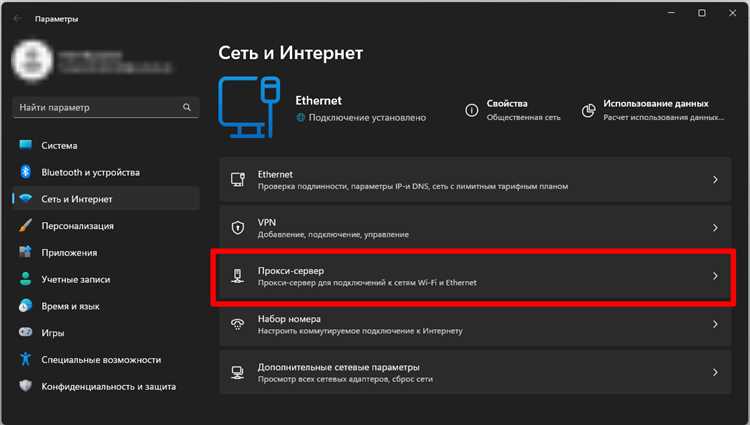750x425 pixels.
Task: Minimize the Параметры window
Action: (672, 13)
